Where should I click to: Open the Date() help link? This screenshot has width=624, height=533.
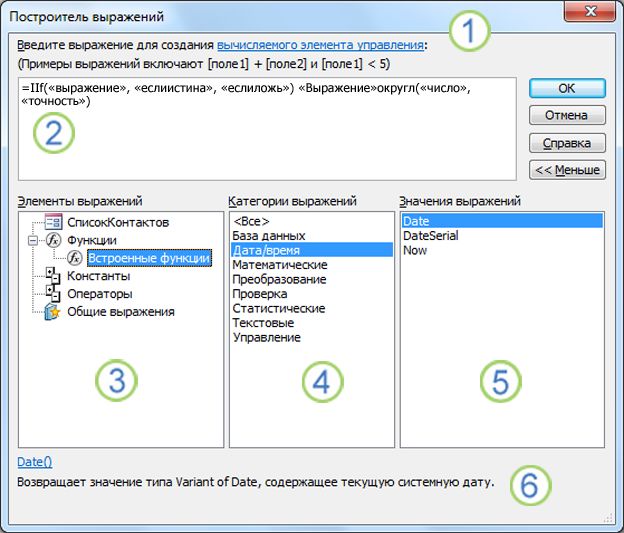pos(35,462)
